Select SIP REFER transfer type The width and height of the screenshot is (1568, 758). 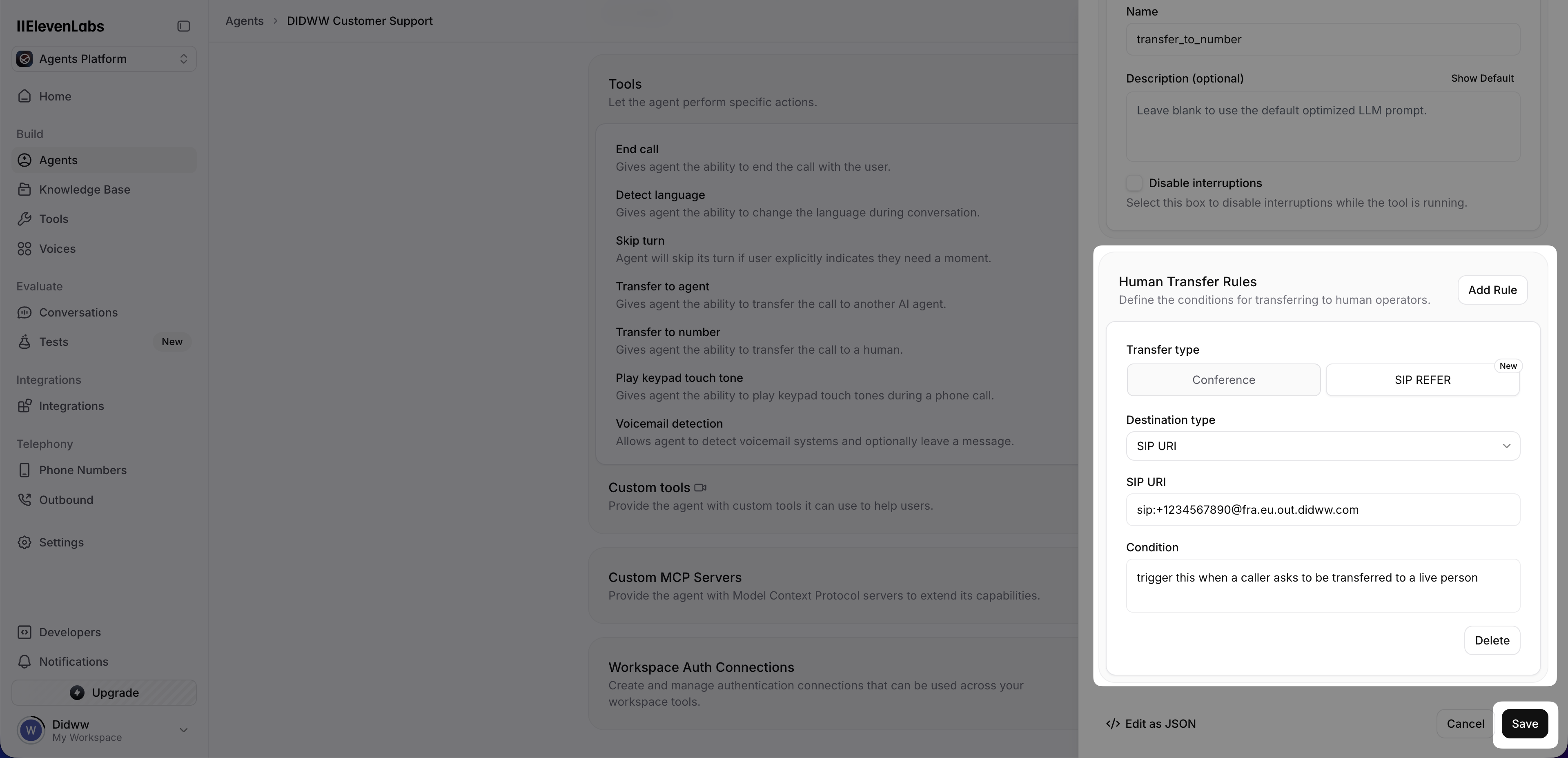coord(1422,380)
